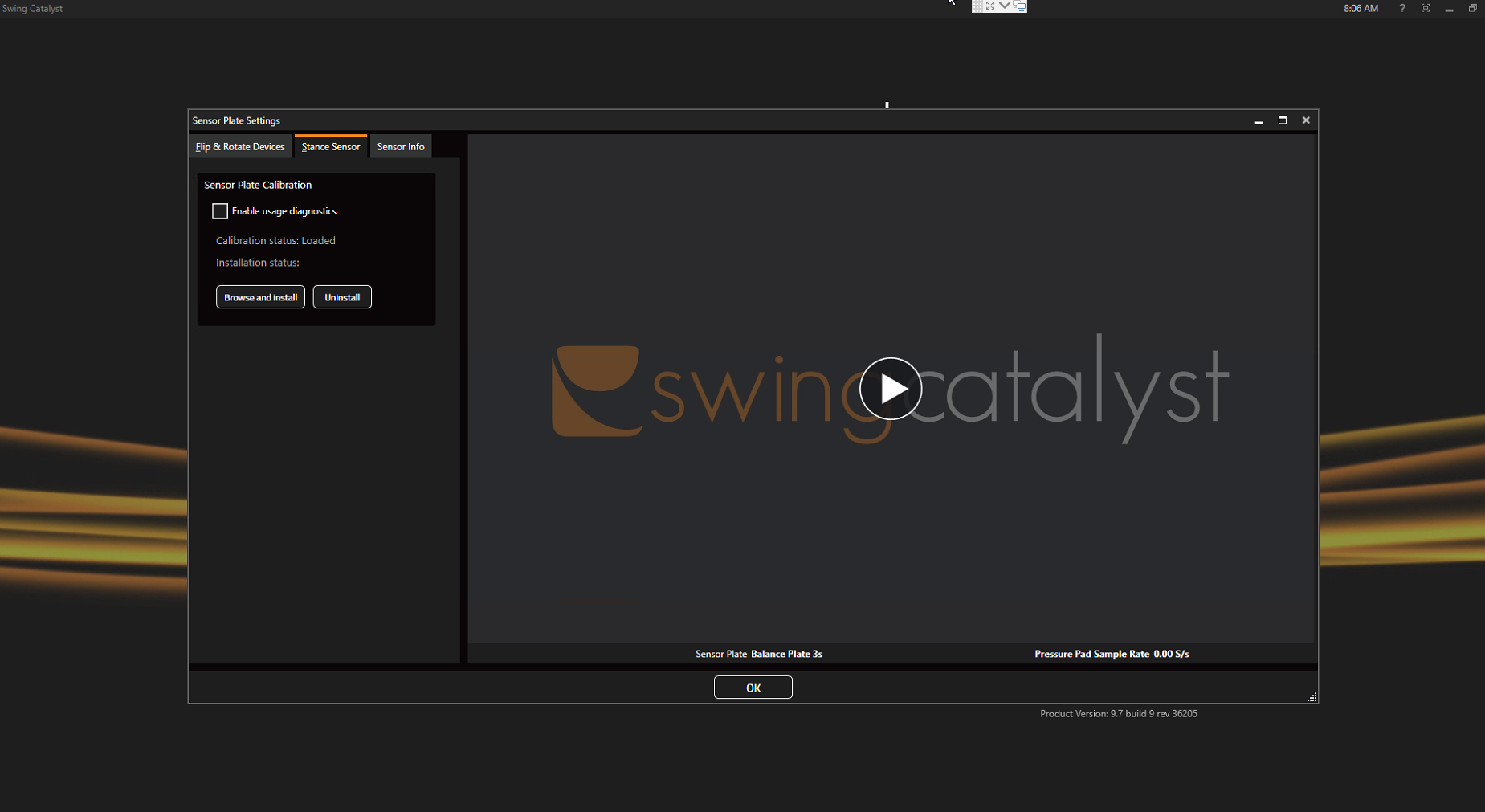Click the 8:06 AM clock

click(1361, 8)
